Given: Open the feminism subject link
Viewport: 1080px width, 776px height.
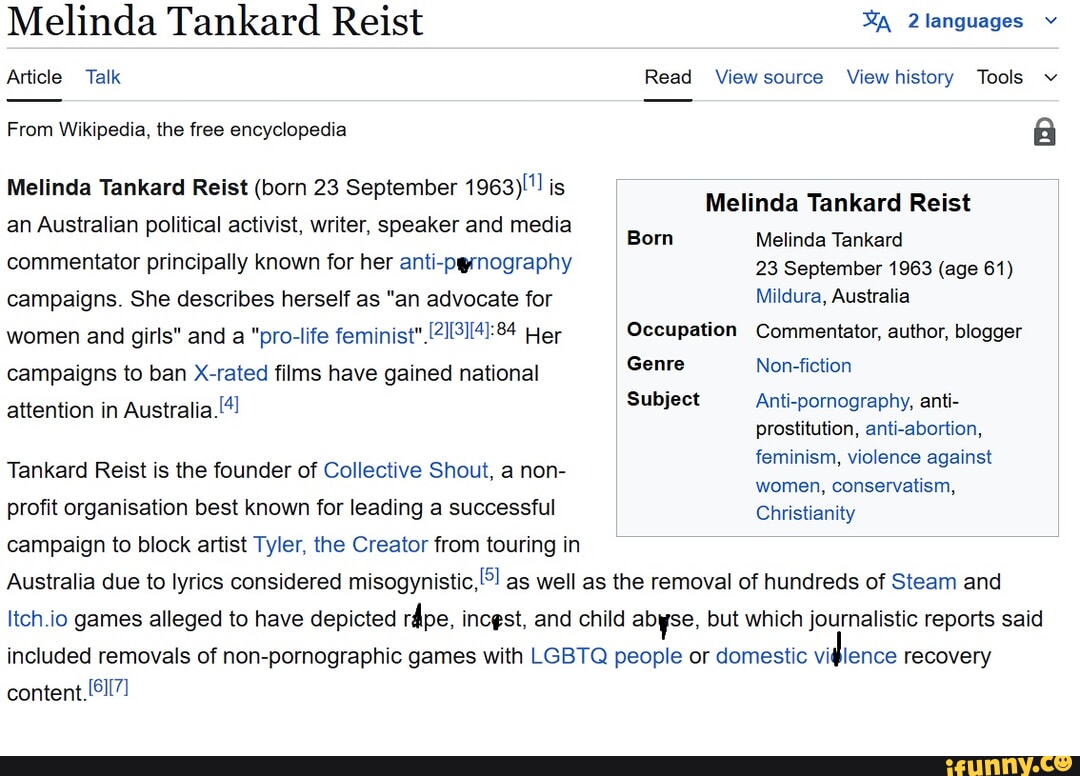Looking at the screenshot, I should click(x=796, y=457).
